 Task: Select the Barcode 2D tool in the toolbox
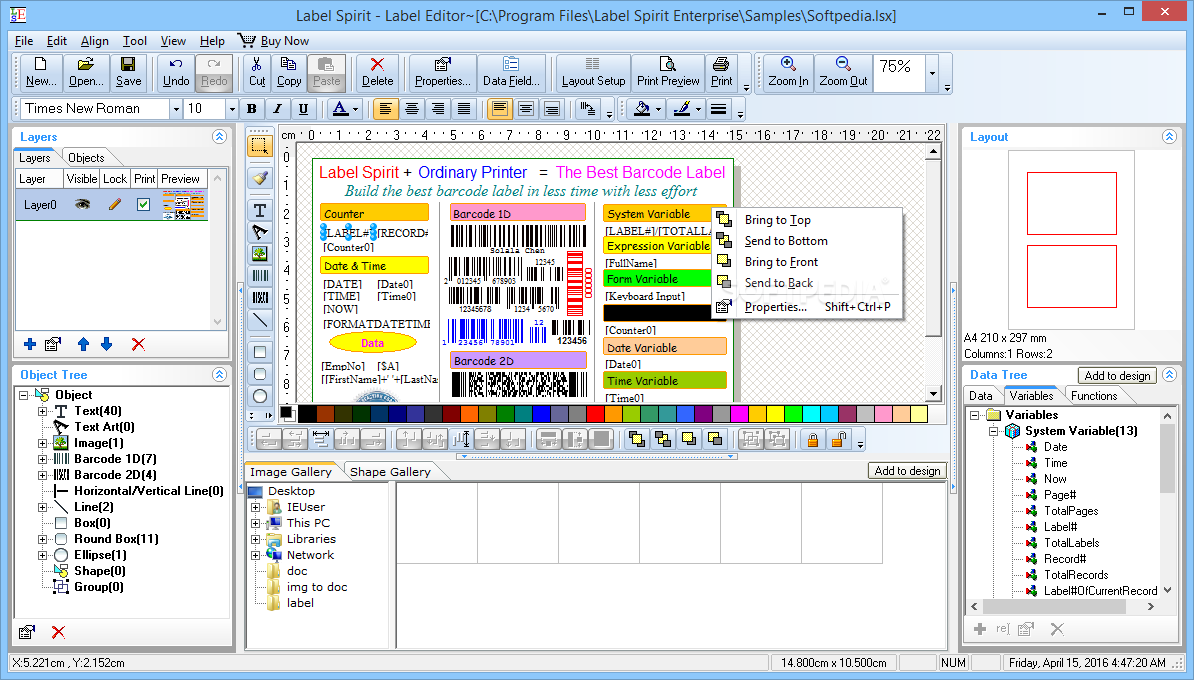260,298
